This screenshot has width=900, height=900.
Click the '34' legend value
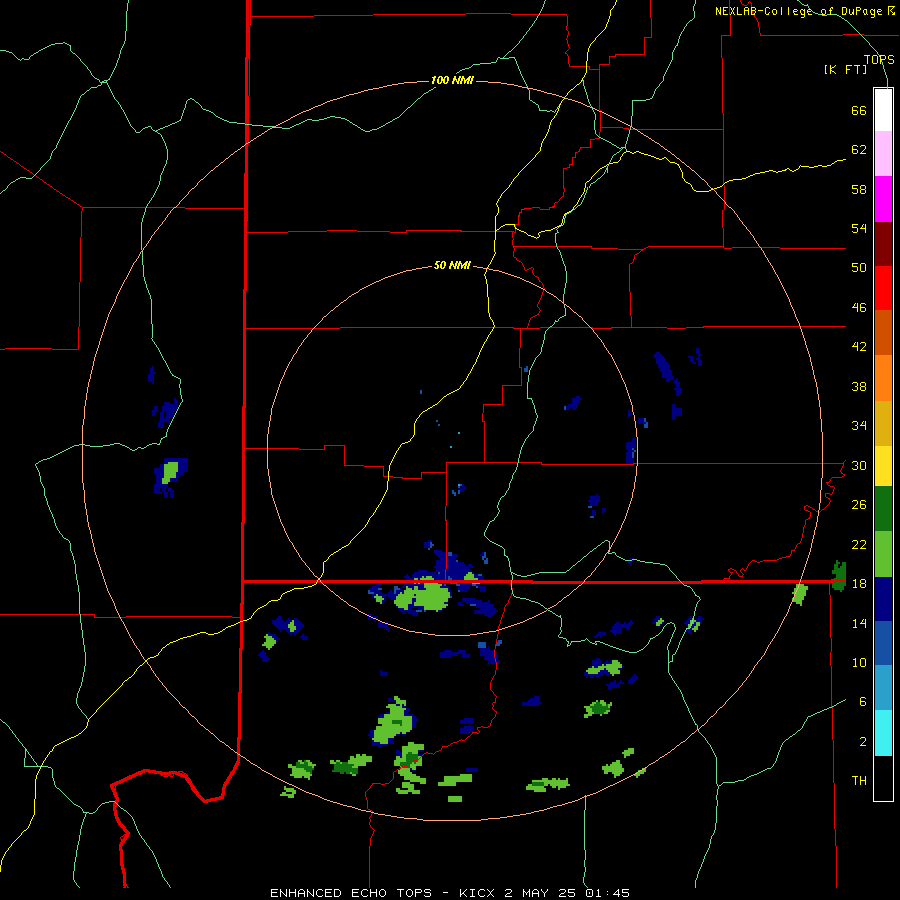point(859,426)
